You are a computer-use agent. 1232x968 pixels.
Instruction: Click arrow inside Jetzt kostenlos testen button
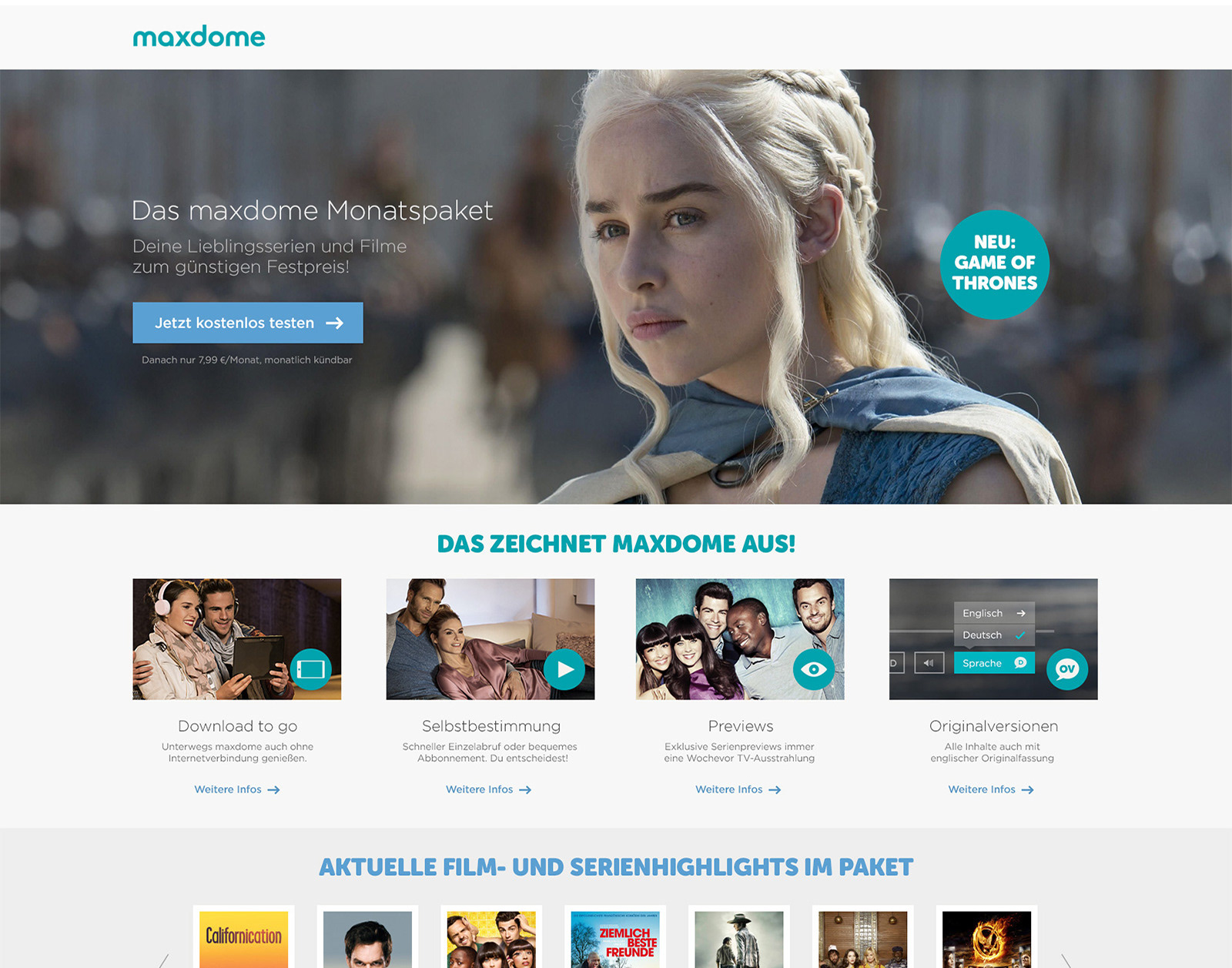tap(335, 323)
